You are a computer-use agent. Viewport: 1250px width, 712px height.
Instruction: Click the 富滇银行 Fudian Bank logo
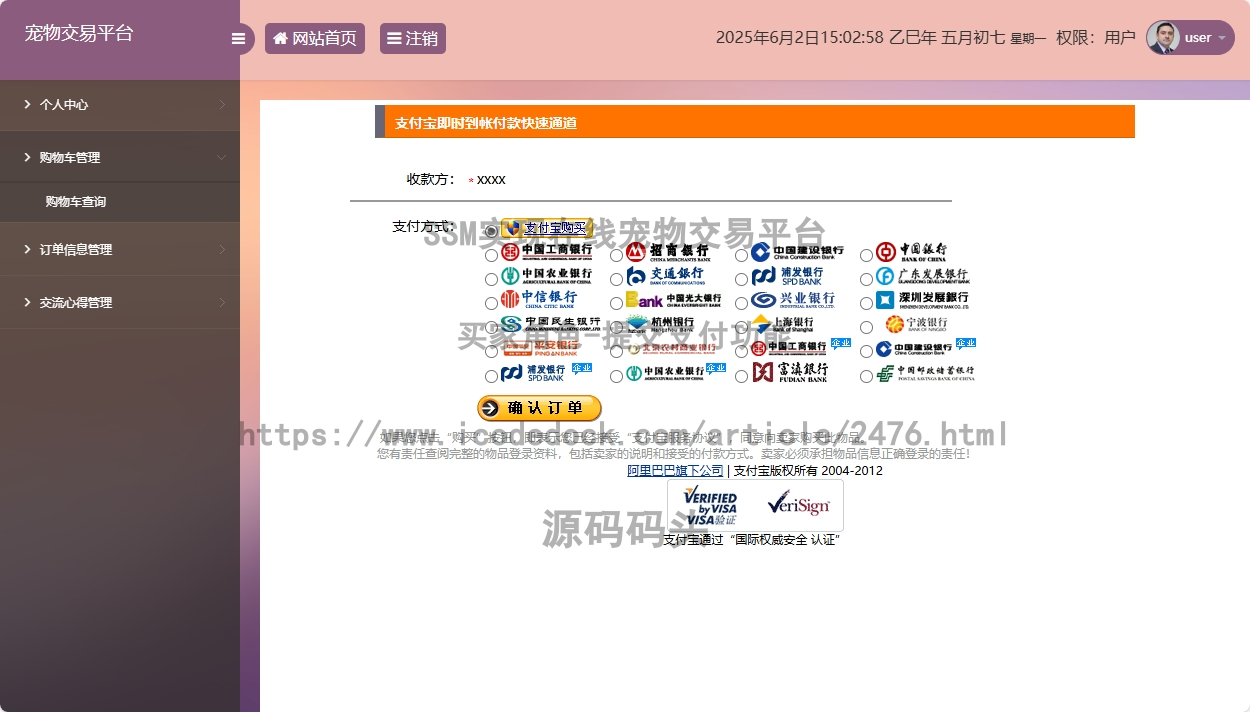pyautogui.click(x=790, y=373)
